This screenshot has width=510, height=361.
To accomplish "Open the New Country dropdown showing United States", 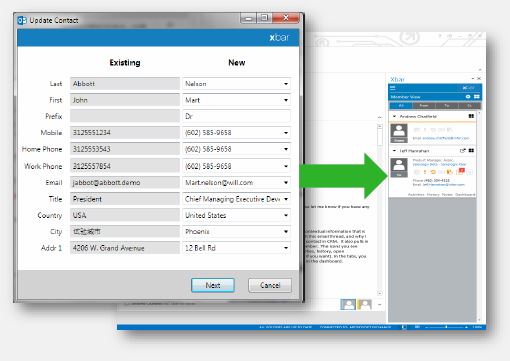I will coord(236,215).
